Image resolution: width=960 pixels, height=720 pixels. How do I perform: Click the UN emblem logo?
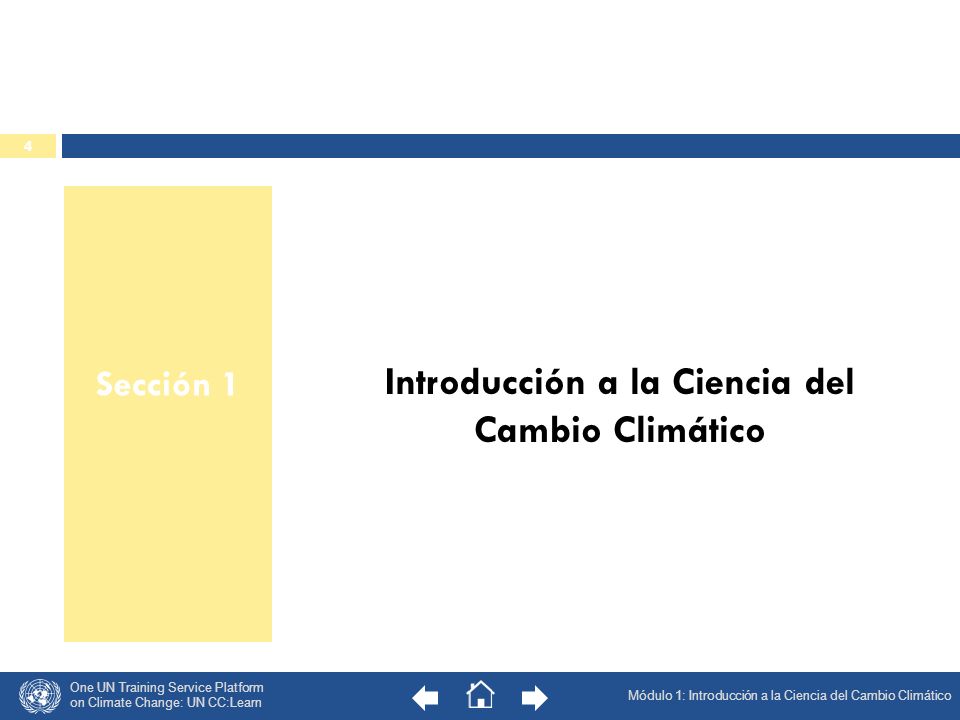click(x=40, y=696)
